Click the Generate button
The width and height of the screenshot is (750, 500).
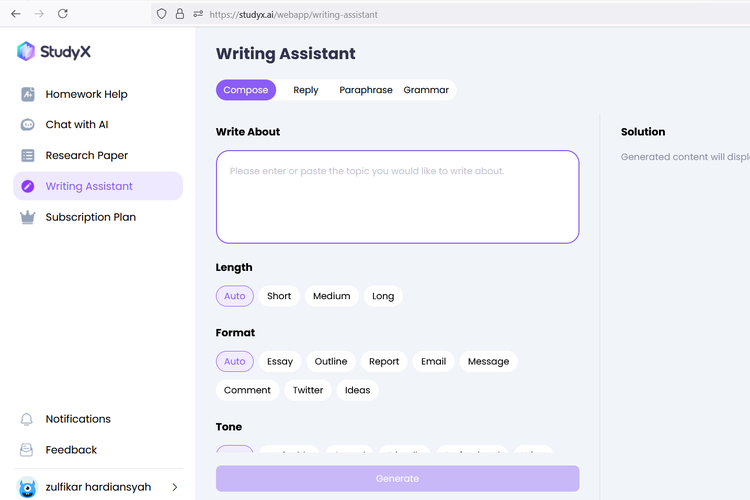pyautogui.click(x=397, y=478)
